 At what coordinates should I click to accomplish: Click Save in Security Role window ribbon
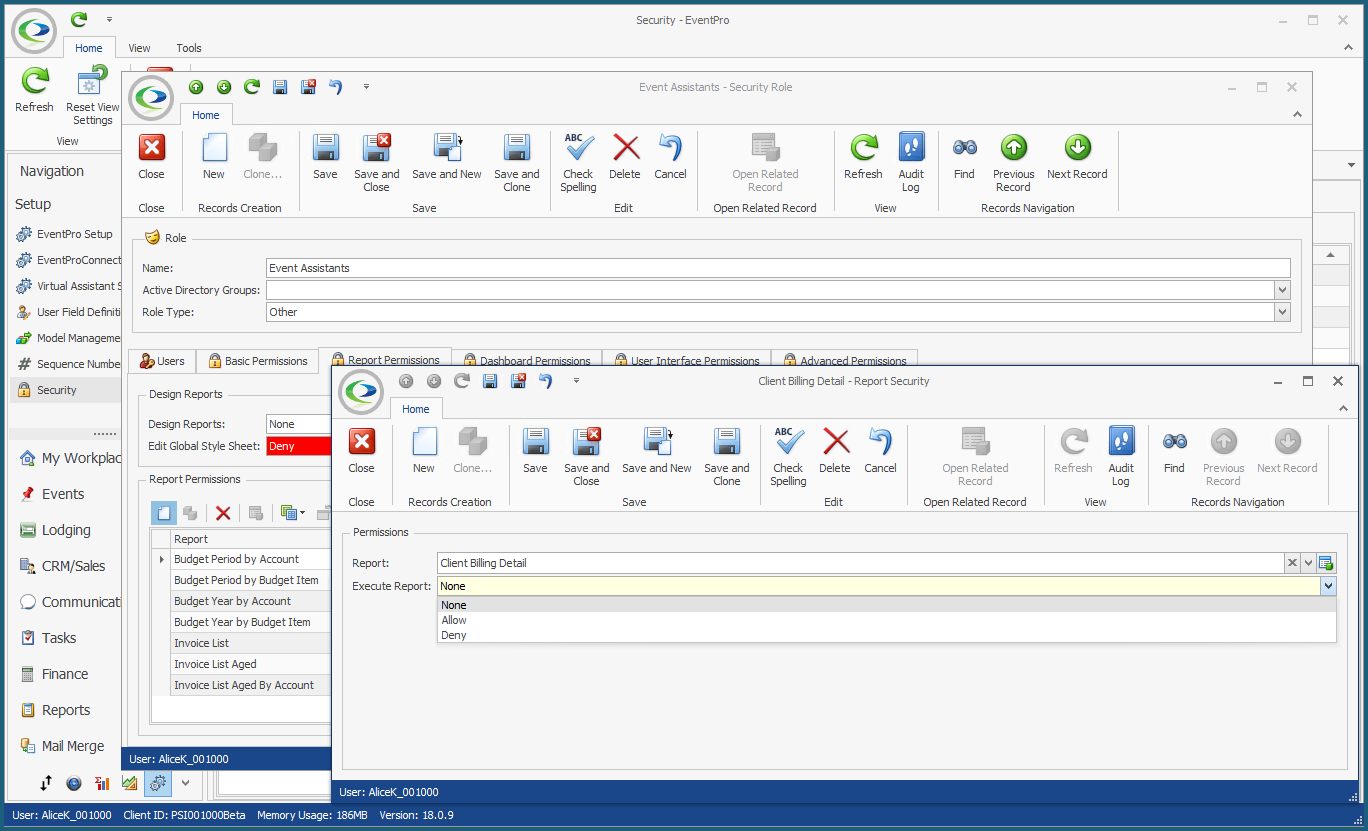[325, 157]
